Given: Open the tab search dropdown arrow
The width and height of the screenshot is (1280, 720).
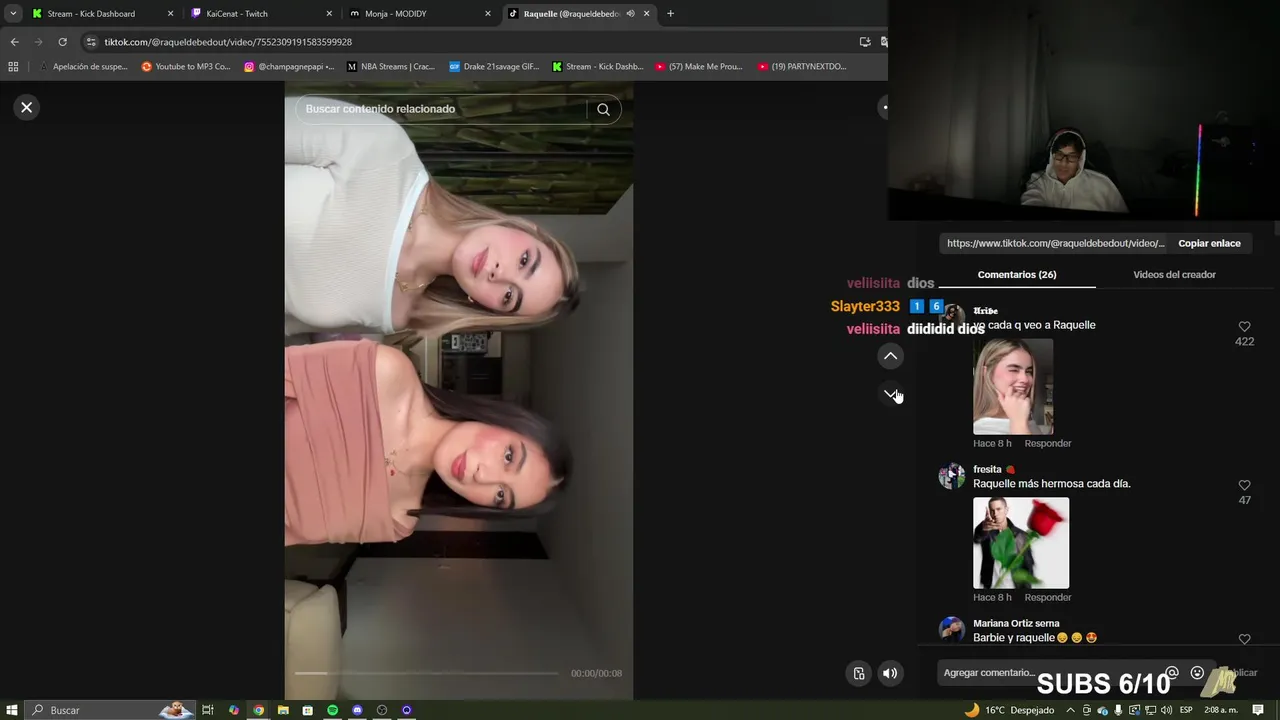Looking at the screenshot, I should tap(13, 14).
